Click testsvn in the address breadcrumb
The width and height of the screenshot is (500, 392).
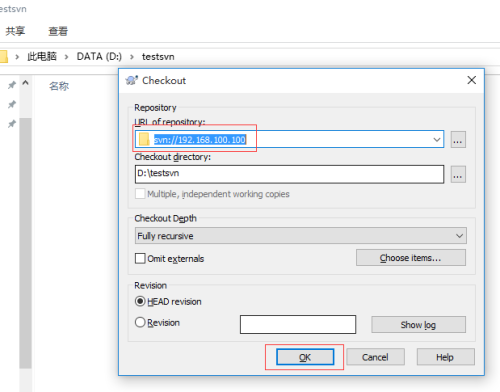point(158,57)
